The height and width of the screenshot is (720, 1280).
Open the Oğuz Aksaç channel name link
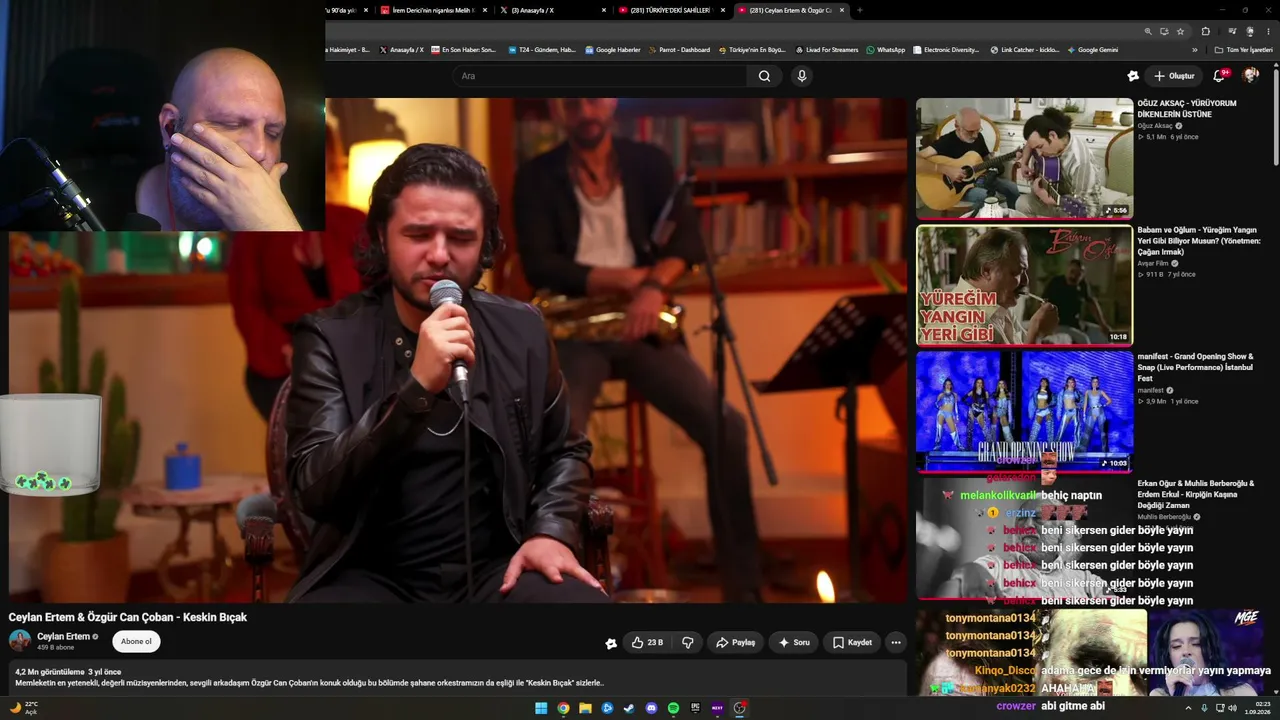(x=1155, y=126)
